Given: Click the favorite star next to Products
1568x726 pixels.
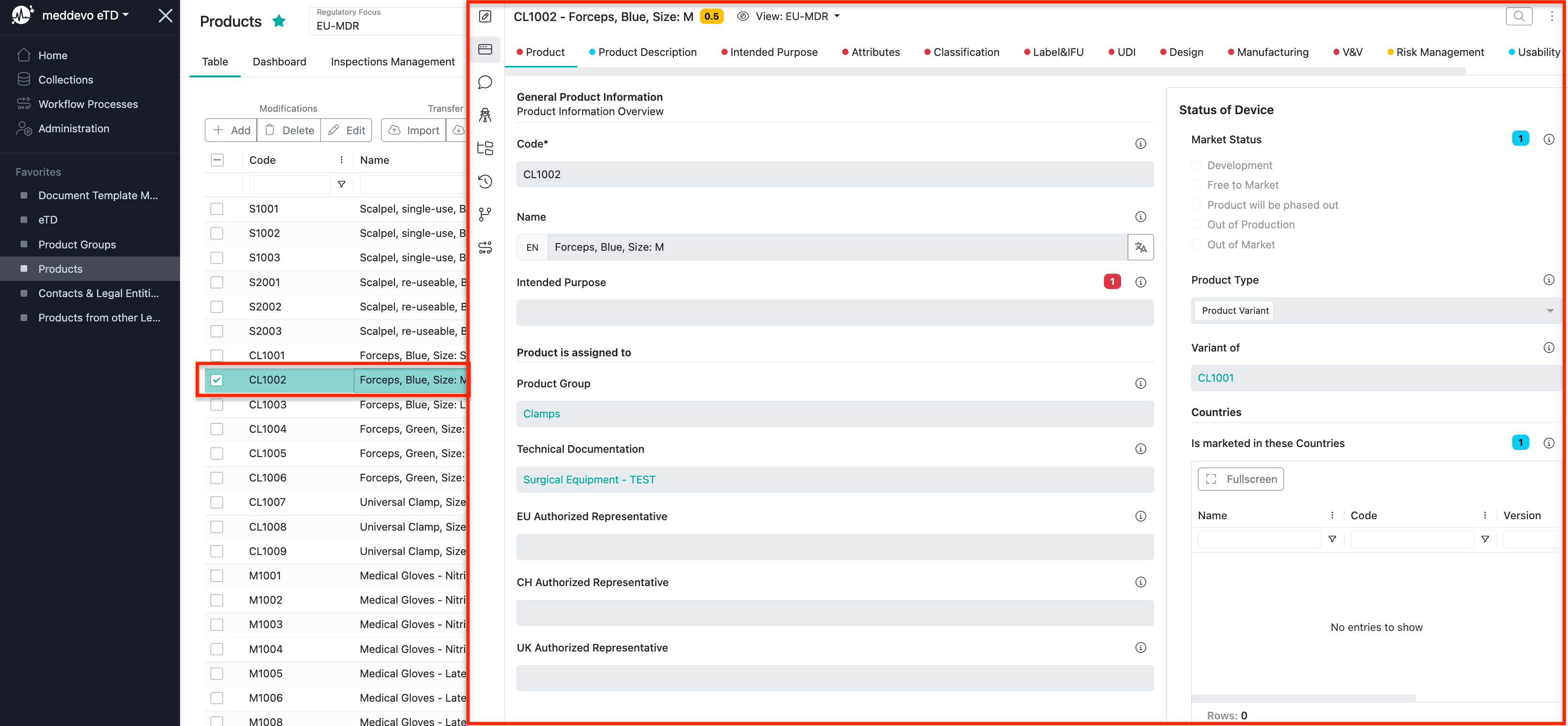Looking at the screenshot, I should [x=279, y=21].
